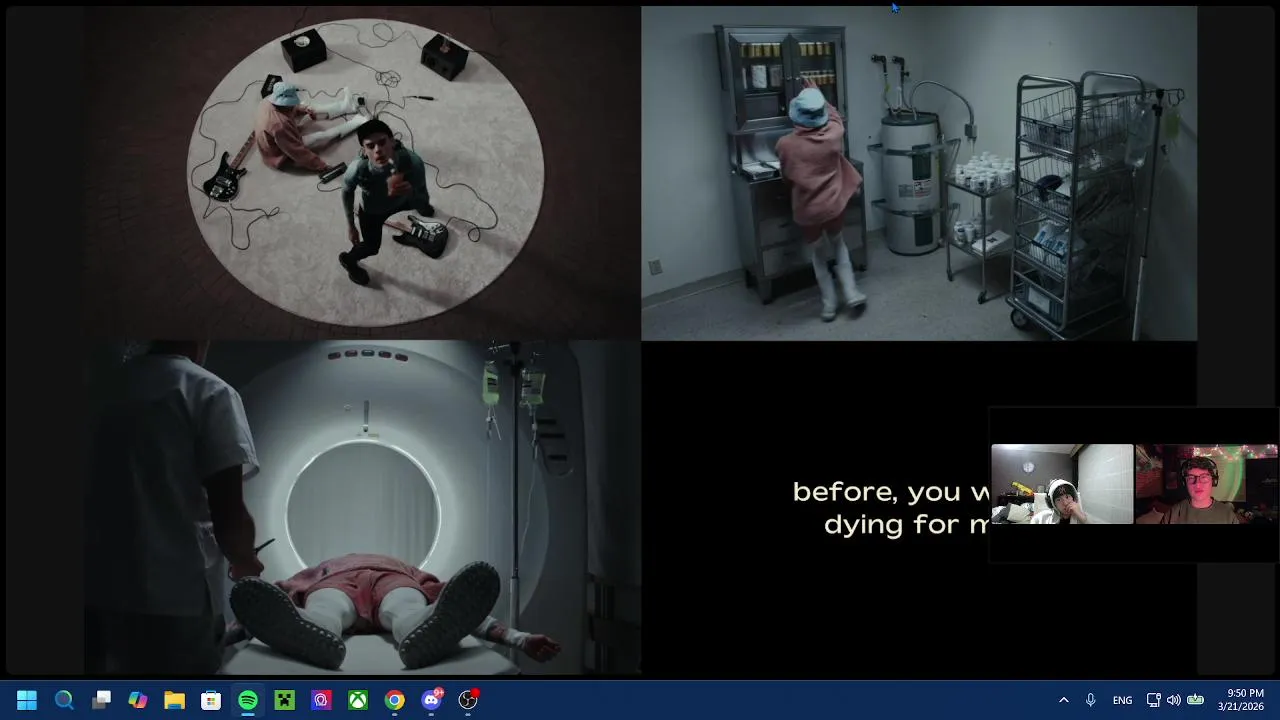Open the Microsoft Store taskbar icon

211,700
